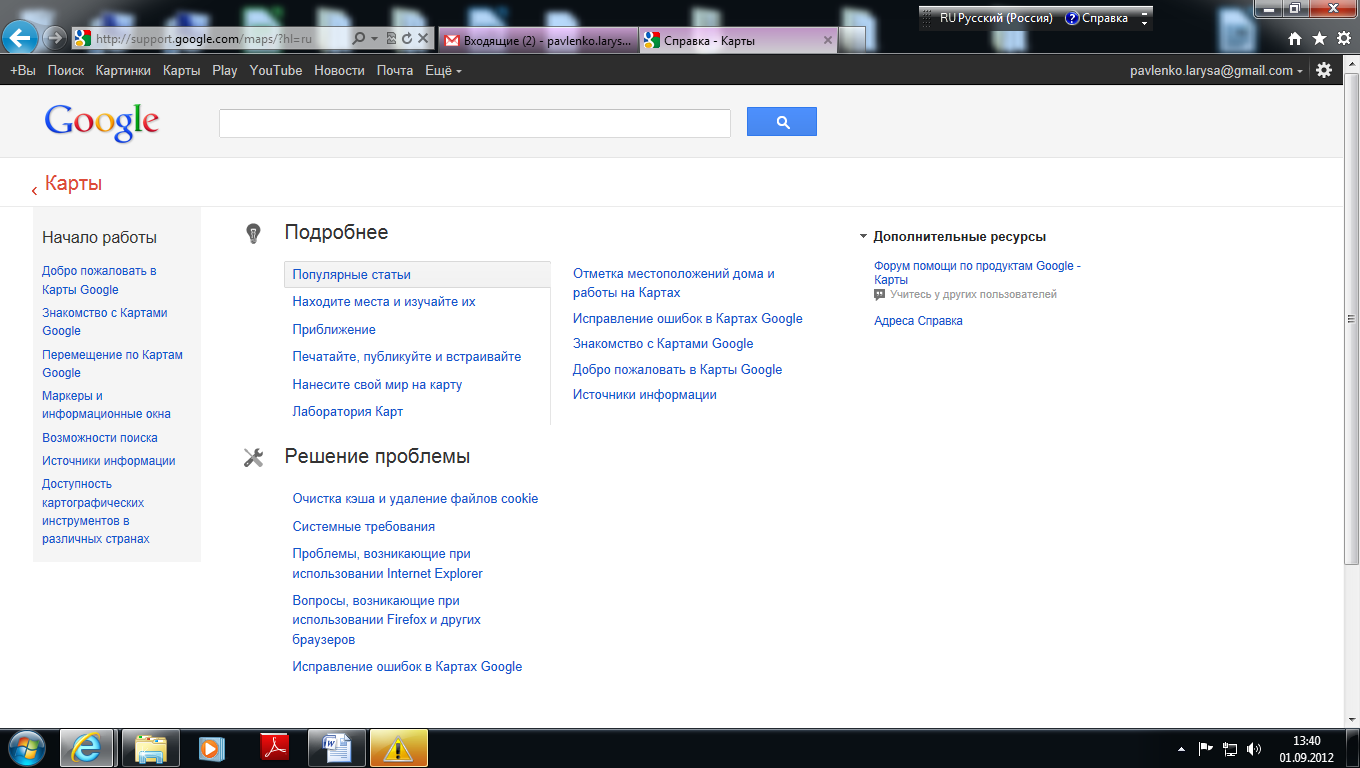
Task: Open the address bar autocomplete dropdown arrow
Action: (375, 39)
